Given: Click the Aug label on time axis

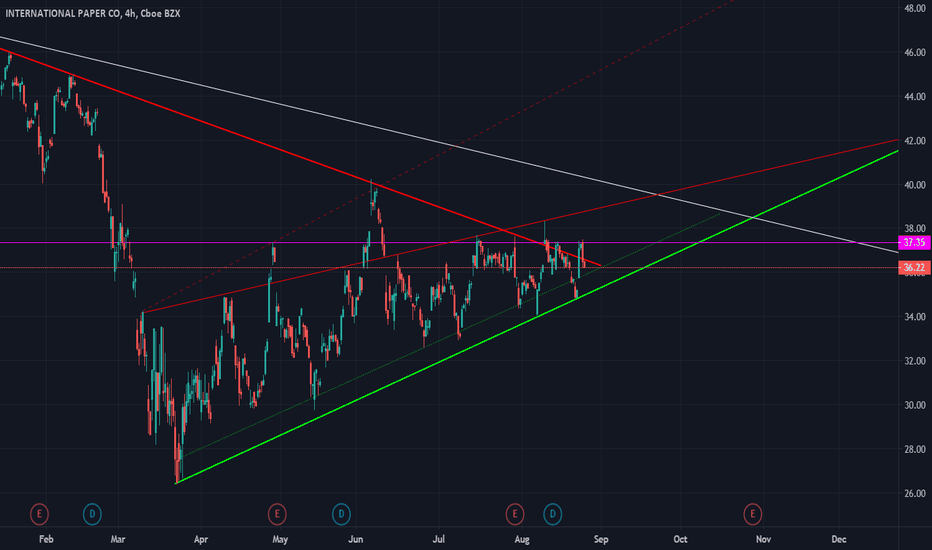Looking at the screenshot, I should (522, 539).
